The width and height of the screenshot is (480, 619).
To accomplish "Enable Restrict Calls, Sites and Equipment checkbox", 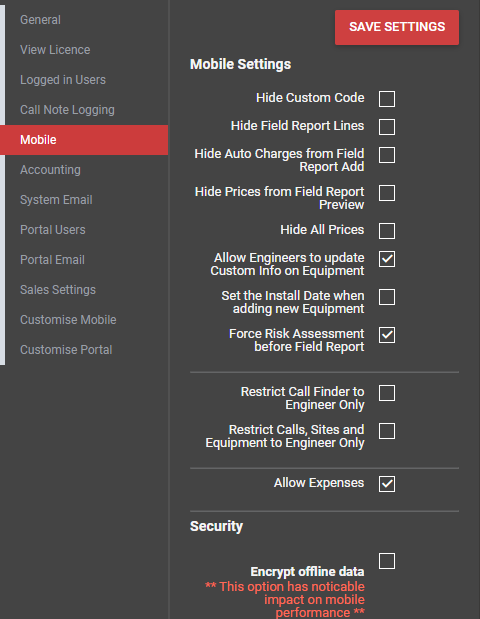I will (x=387, y=431).
